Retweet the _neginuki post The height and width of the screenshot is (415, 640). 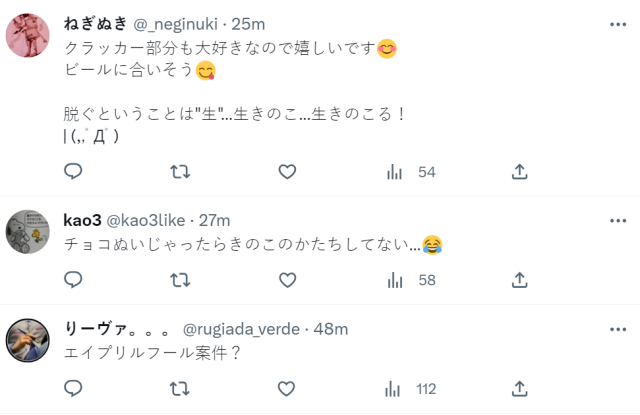tap(180, 172)
